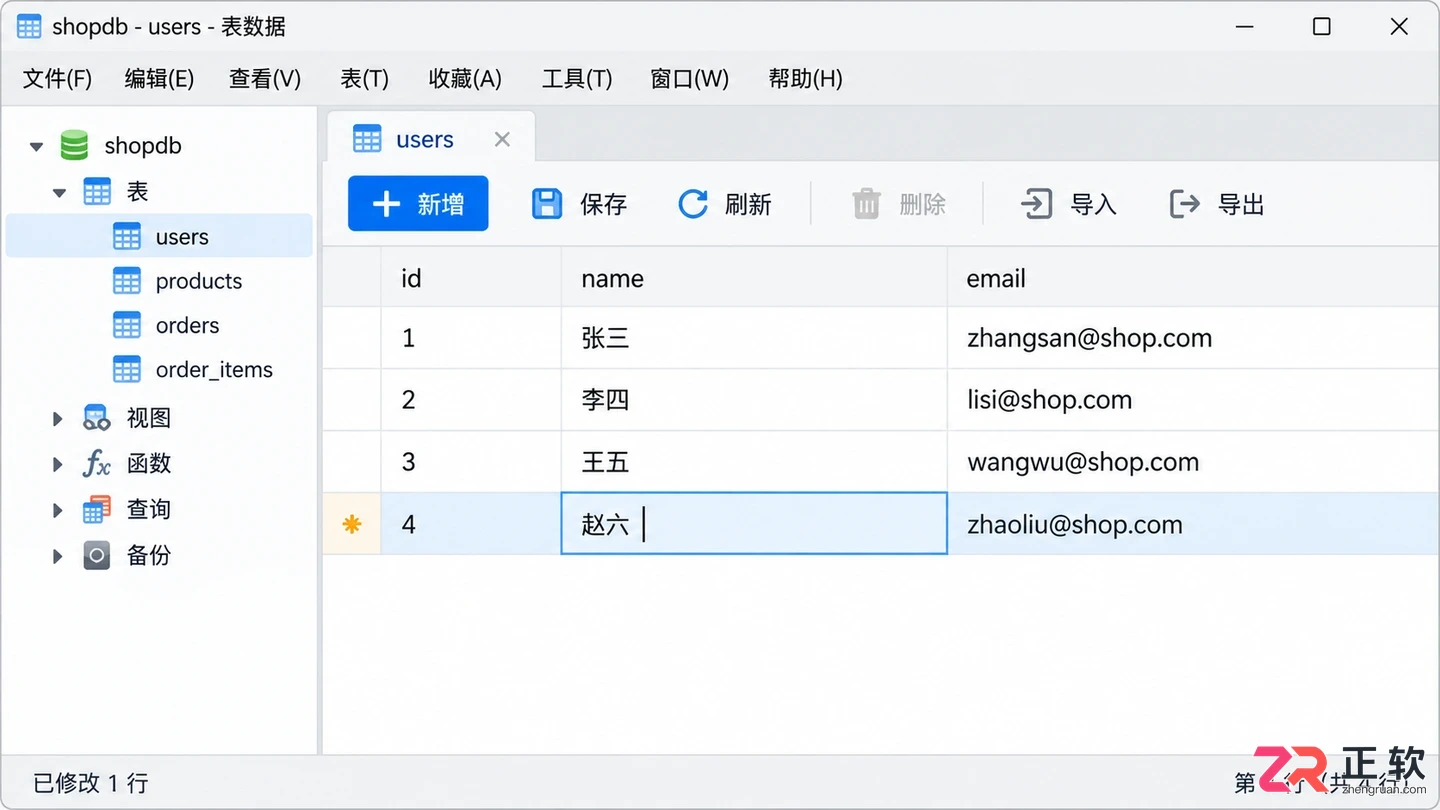The image size is (1440, 810).
Task: Expand the 函数 functions node
Action: pos(58,464)
